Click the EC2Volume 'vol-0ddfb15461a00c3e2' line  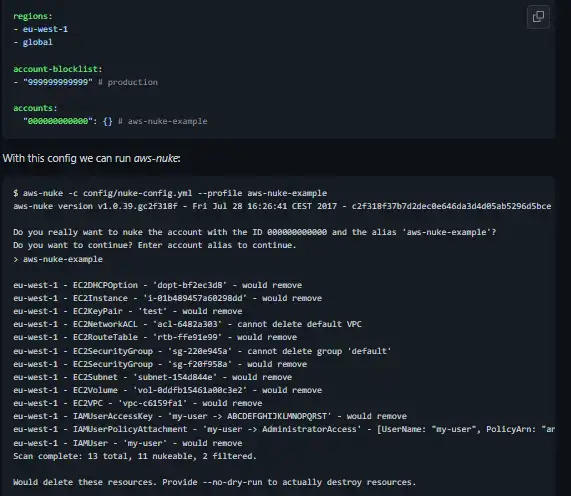(168, 390)
